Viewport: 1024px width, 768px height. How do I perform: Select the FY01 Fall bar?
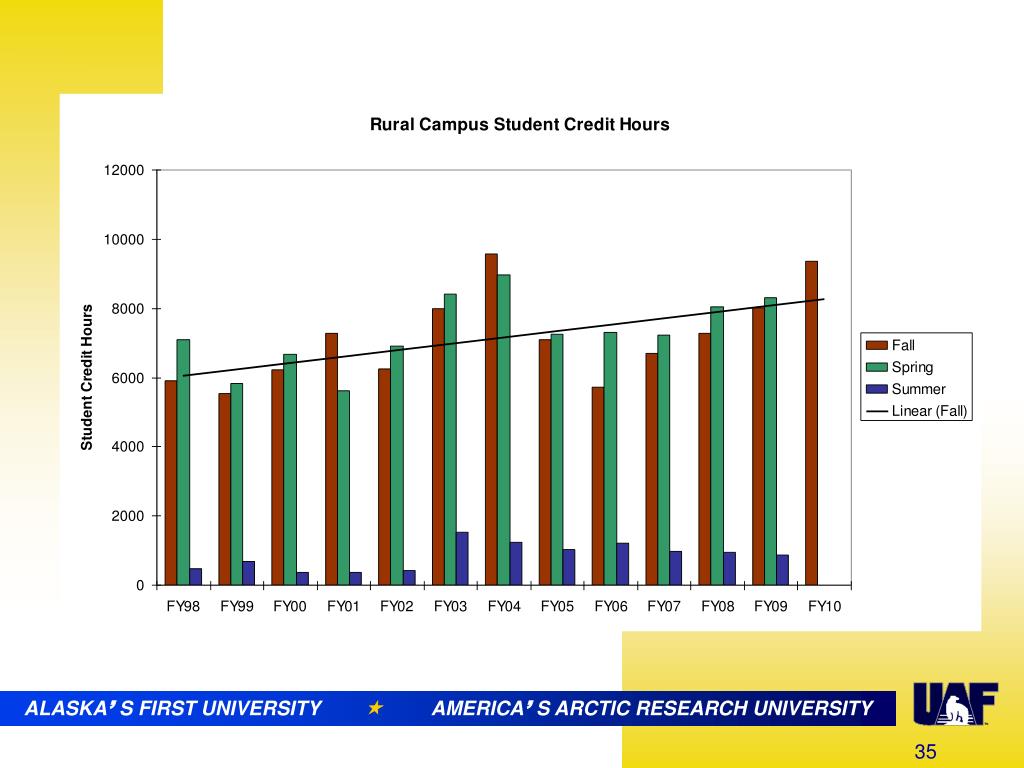click(x=331, y=459)
